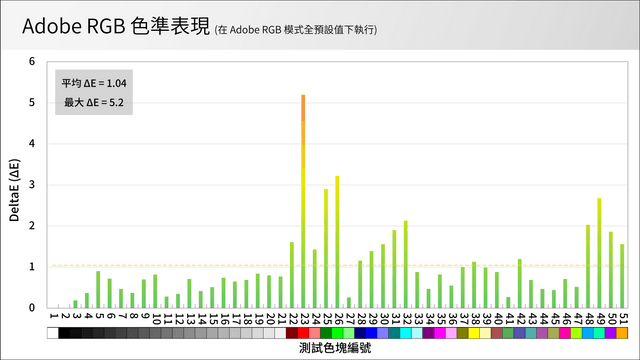Click the x-axis patch label 37
This screenshot has height=360, width=640.
click(x=463, y=318)
